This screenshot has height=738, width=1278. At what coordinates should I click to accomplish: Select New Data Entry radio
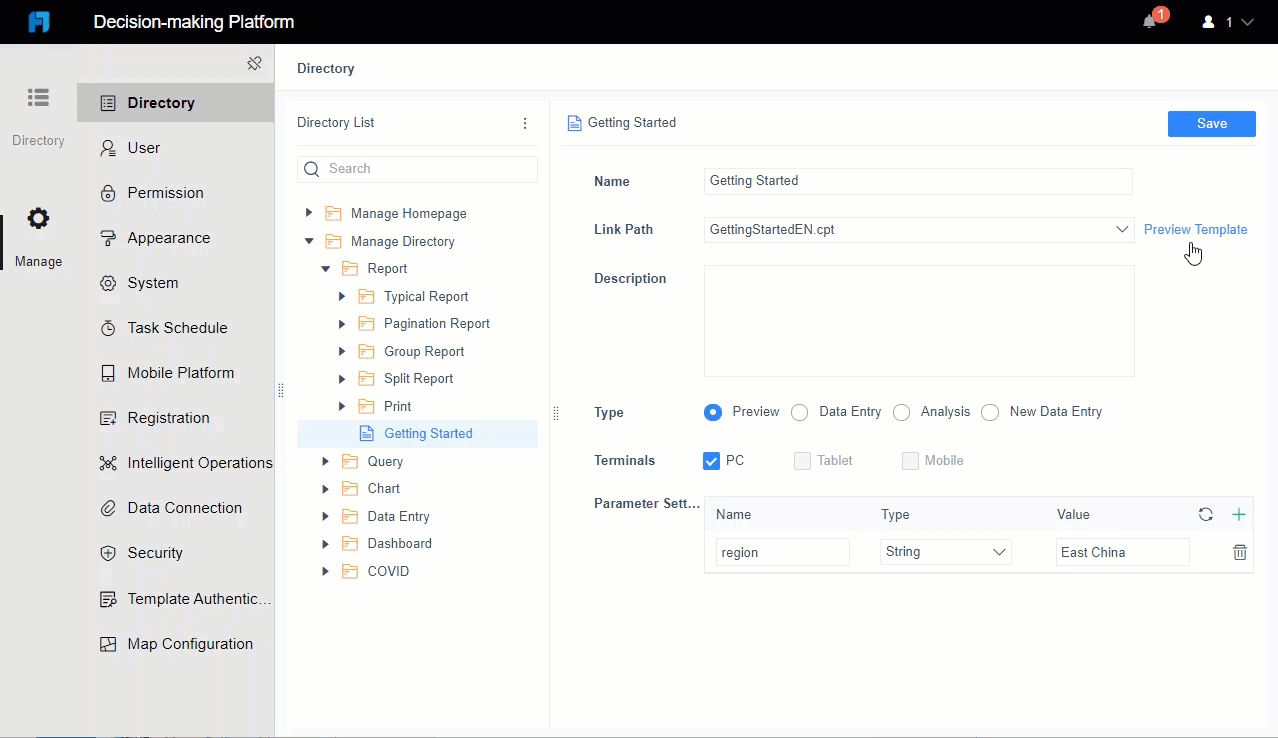tap(990, 412)
